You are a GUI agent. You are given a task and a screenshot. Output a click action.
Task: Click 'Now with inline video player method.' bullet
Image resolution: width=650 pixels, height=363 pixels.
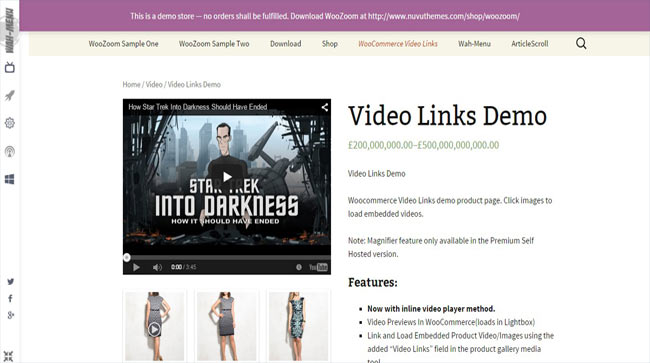point(431,309)
